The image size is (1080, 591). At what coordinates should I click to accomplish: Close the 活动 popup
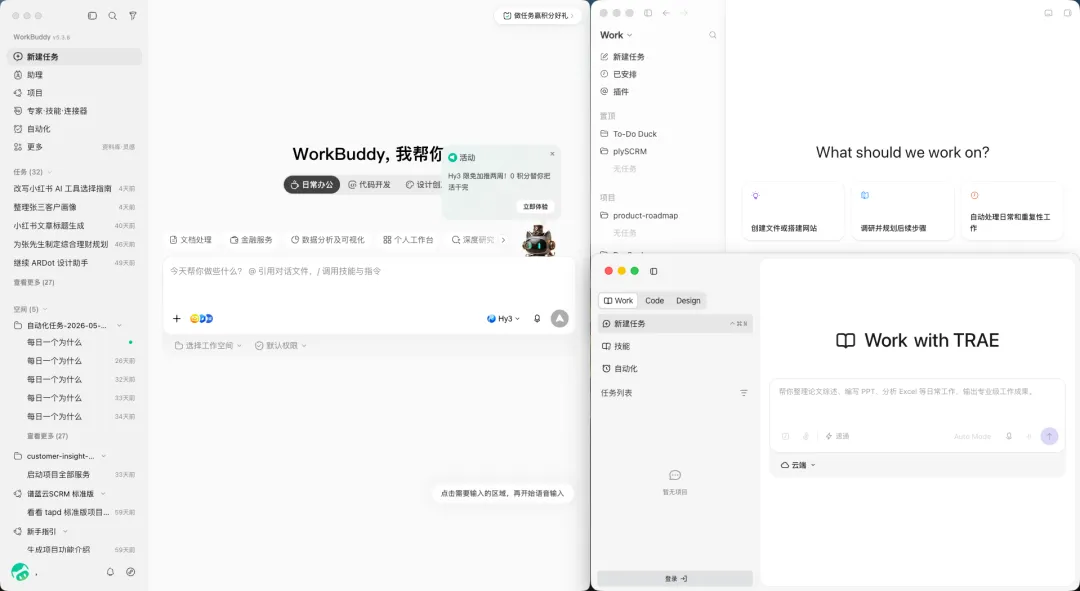point(552,154)
